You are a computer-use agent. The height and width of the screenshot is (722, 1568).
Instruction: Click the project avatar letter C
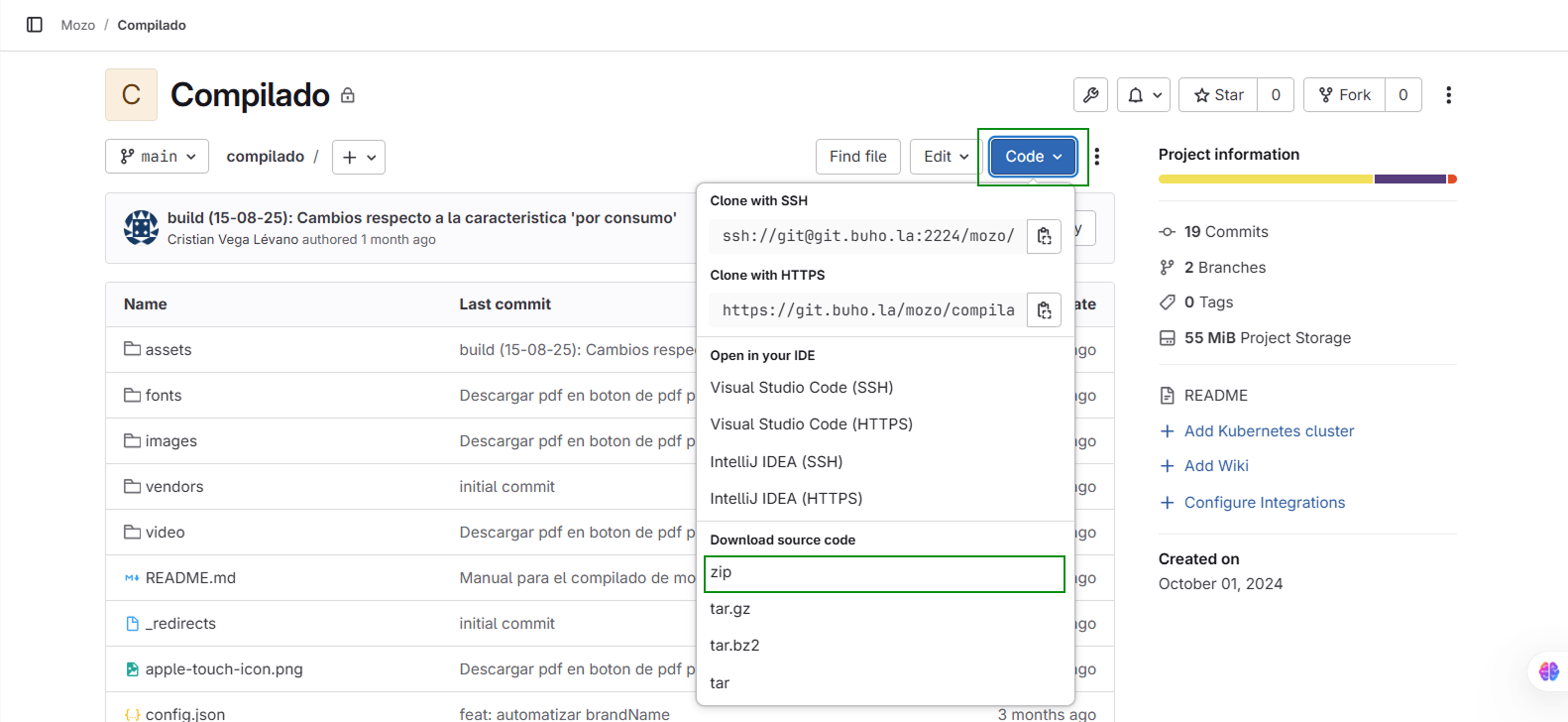(x=131, y=95)
